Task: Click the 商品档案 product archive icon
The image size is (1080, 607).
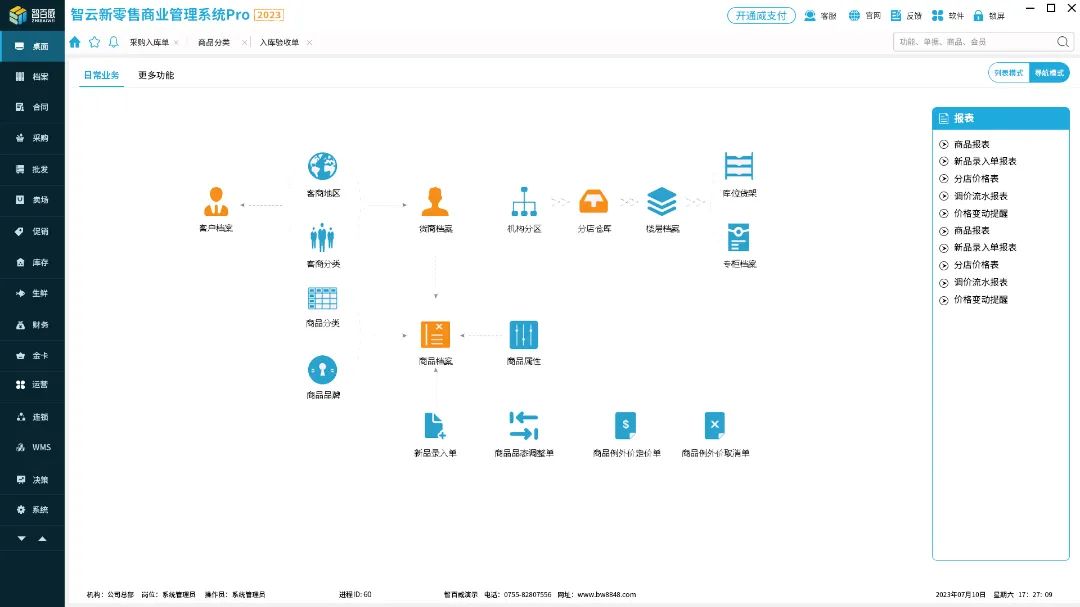Action: point(435,335)
